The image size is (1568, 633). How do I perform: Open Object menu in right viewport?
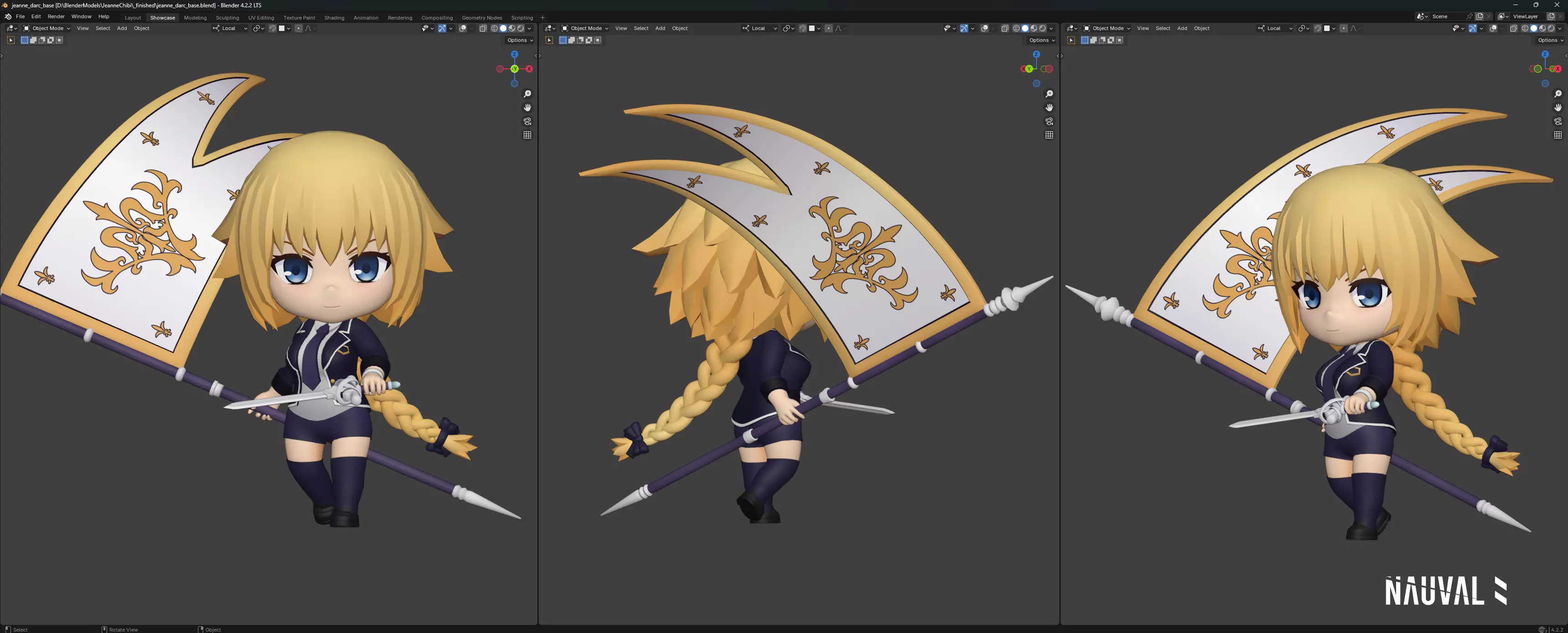pyautogui.click(x=1202, y=28)
